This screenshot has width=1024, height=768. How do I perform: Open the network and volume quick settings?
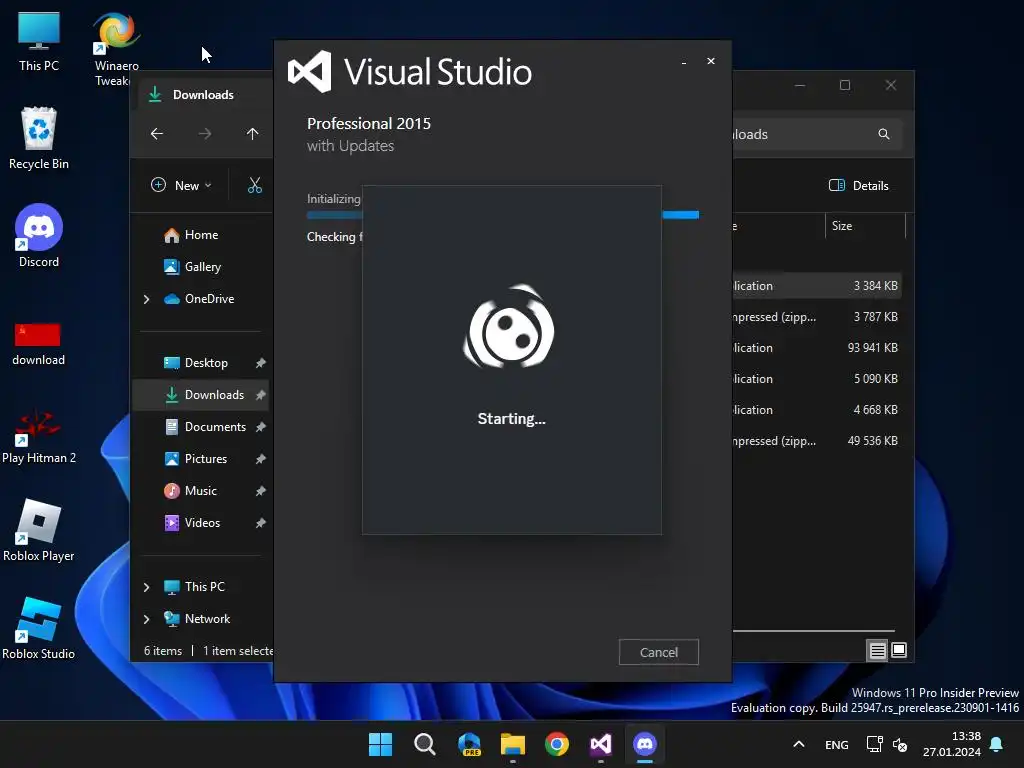click(887, 744)
